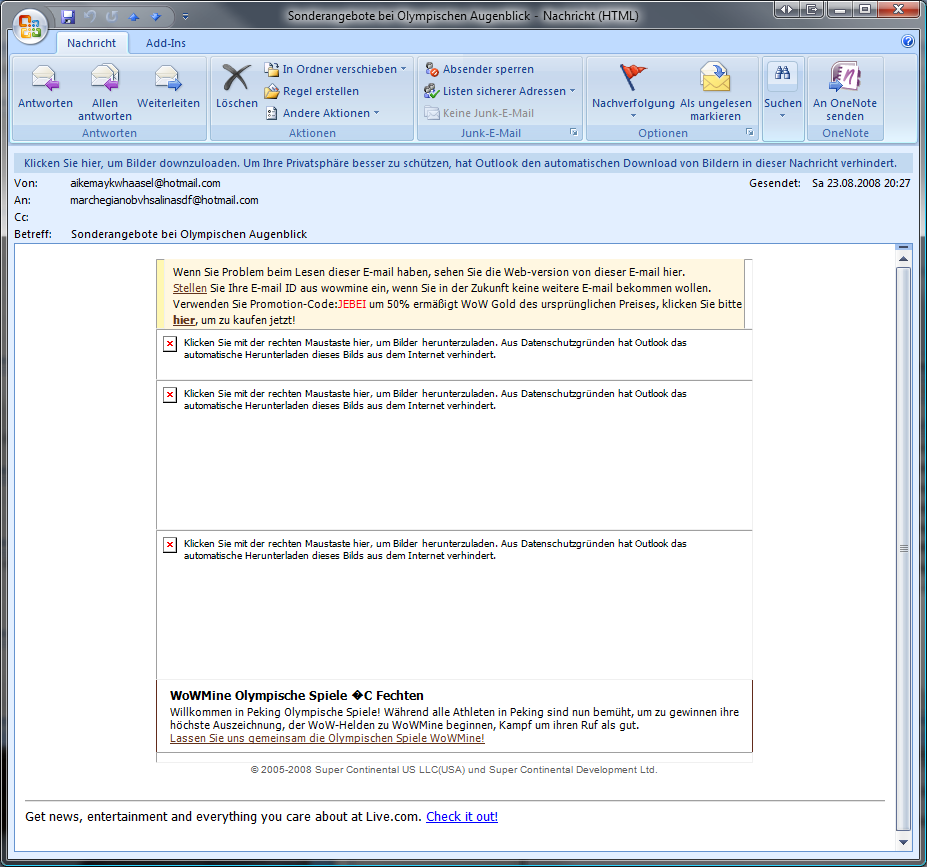Expand the Andere Aktionen menu
The height and width of the screenshot is (867, 927).
click(x=322, y=113)
